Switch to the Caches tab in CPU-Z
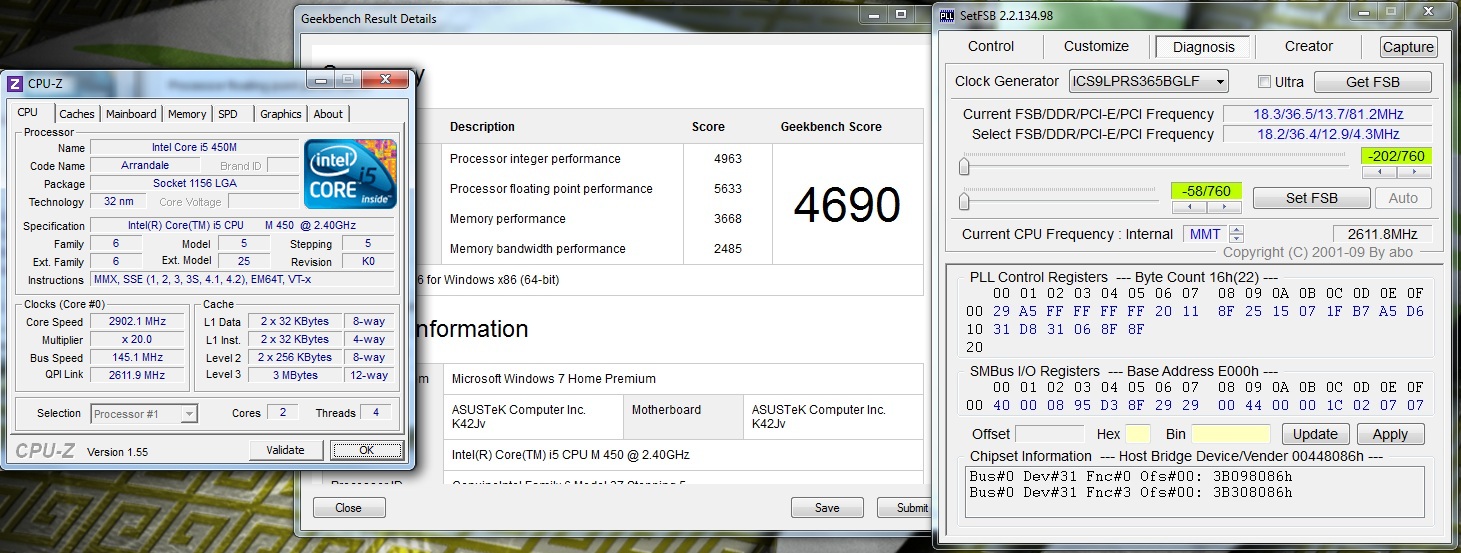1461x553 pixels. coord(76,114)
